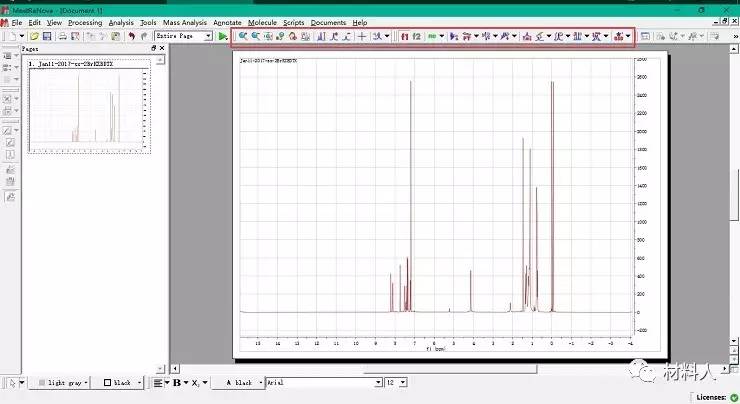The height and width of the screenshot is (404, 740).
Task: Open the Molecule menu
Action: point(262,22)
